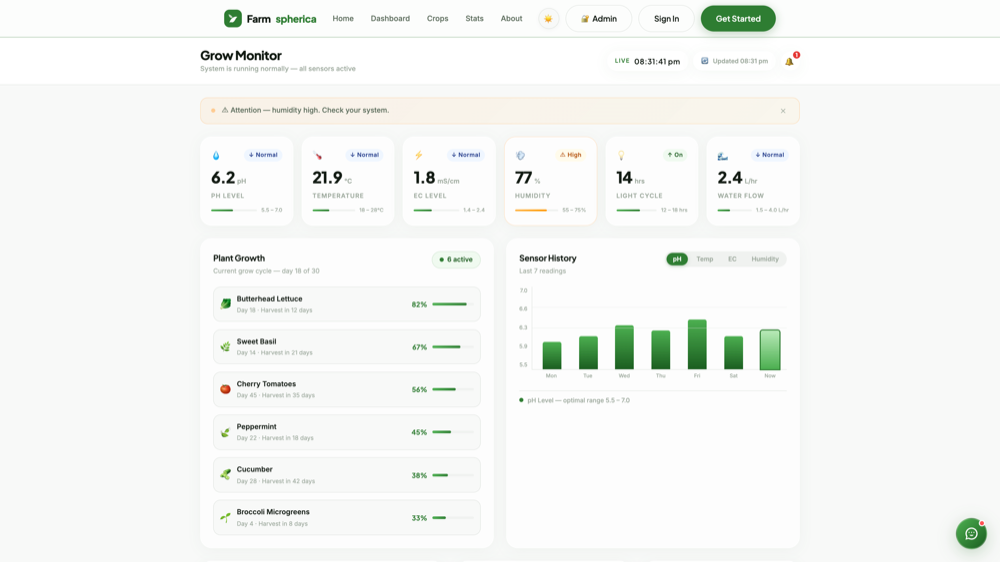The image size is (1000, 562).
Task: Click the Butterhead Lettuce leaf icon
Action: [x=225, y=304]
